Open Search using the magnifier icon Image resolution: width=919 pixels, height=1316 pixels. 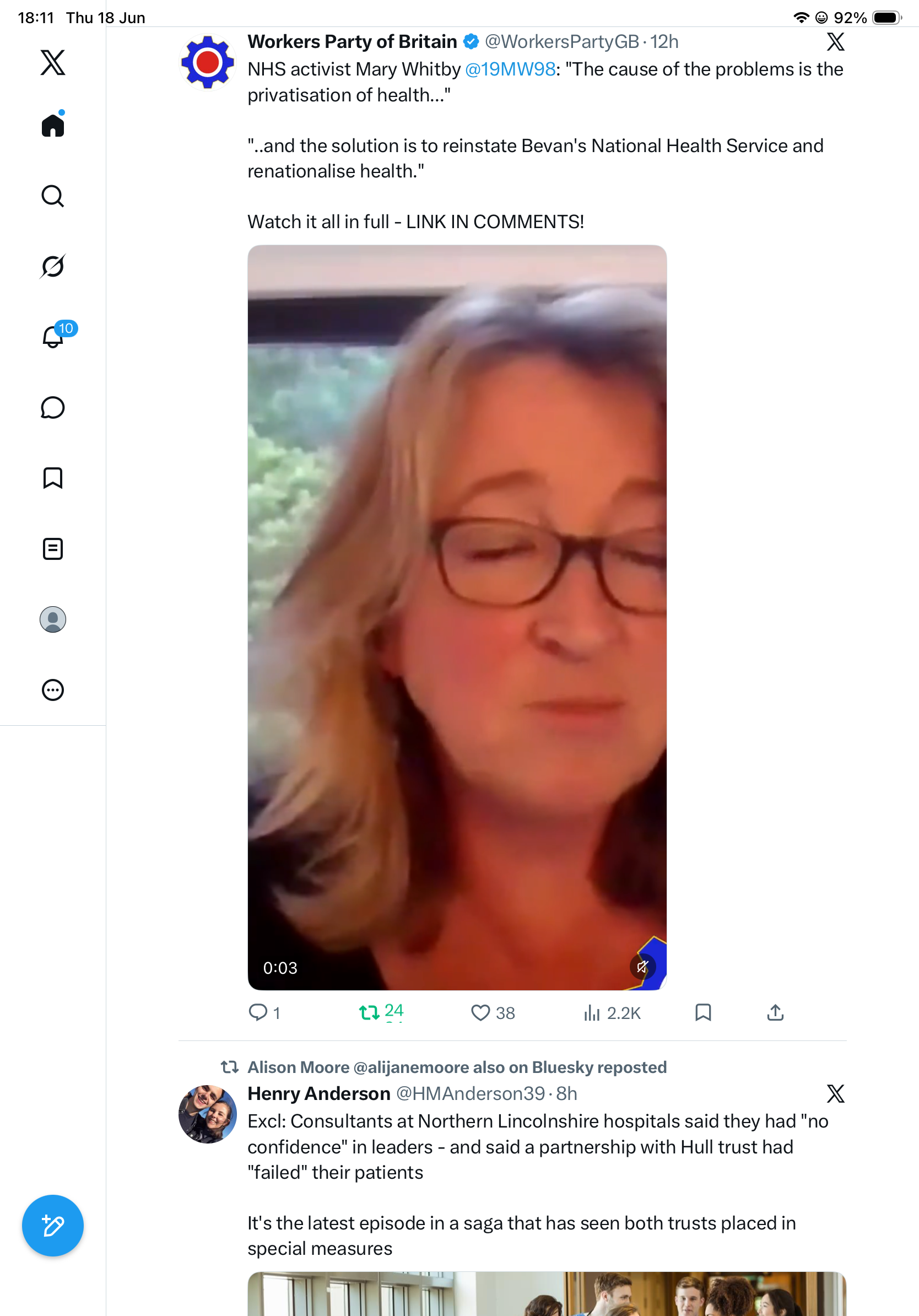53,196
